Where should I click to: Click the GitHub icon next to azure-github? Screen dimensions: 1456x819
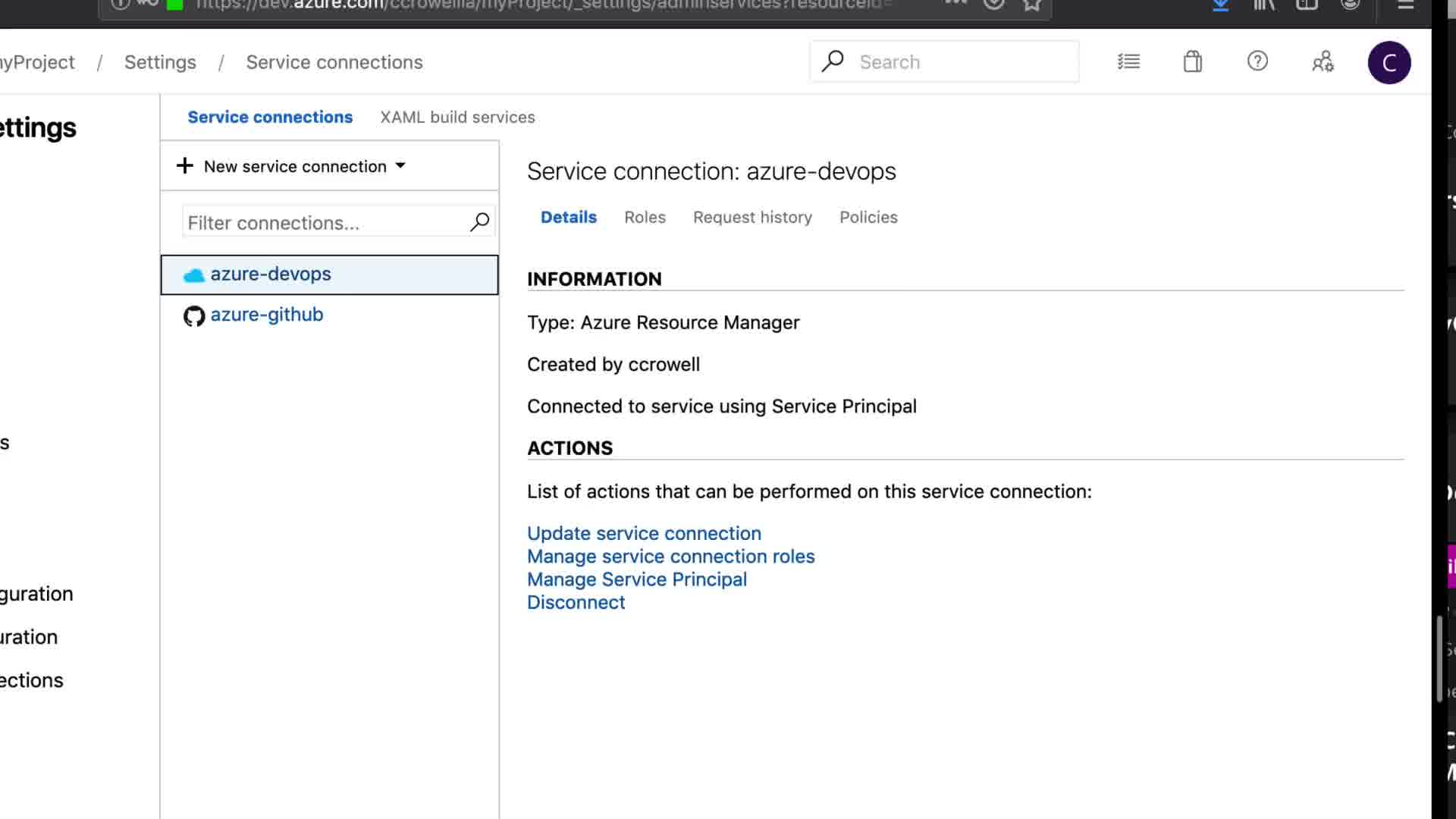(x=194, y=315)
